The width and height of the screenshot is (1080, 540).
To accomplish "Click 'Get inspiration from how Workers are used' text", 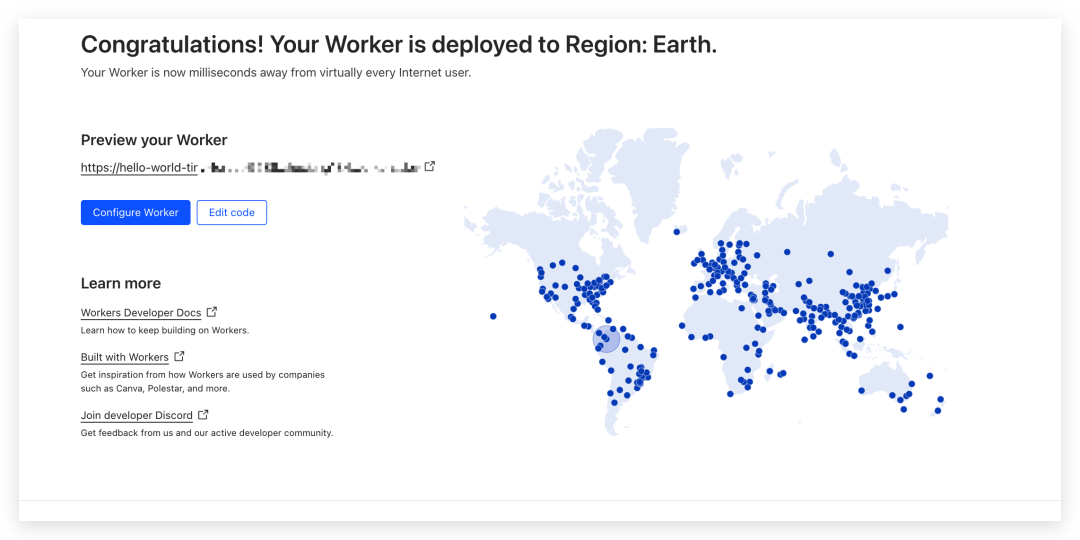I will tap(202, 382).
